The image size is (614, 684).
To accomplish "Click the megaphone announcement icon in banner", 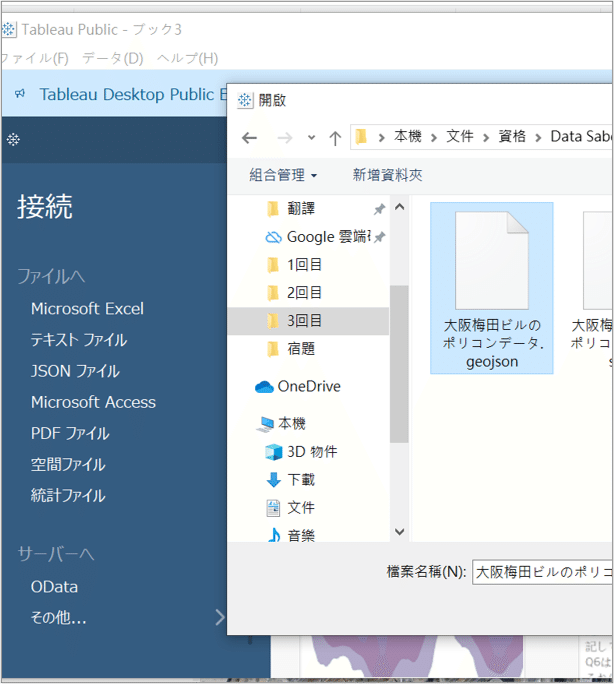I will point(20,94).
